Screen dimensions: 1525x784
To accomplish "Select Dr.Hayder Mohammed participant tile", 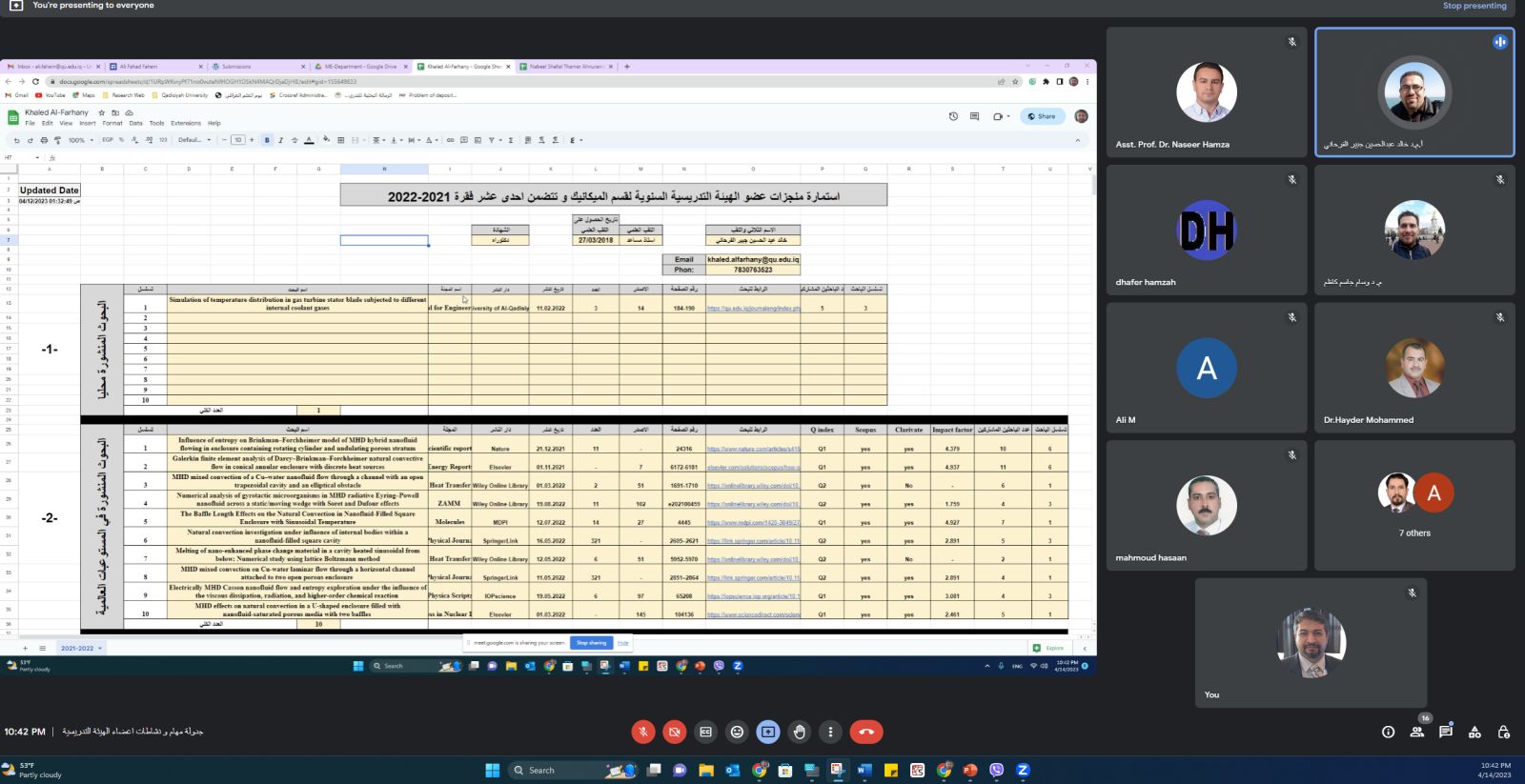I will [1414, 368].
